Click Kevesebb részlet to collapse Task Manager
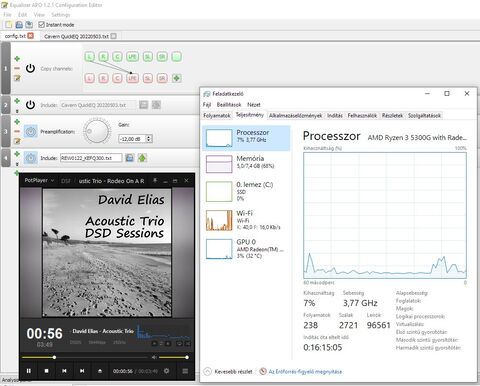Viewport: 480px width, 386px height. pos(228,371)
